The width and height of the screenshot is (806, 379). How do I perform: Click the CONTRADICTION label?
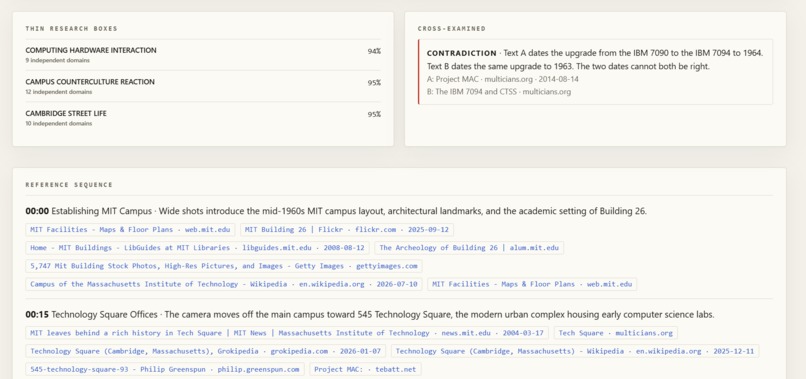click(x=462, y=53)
